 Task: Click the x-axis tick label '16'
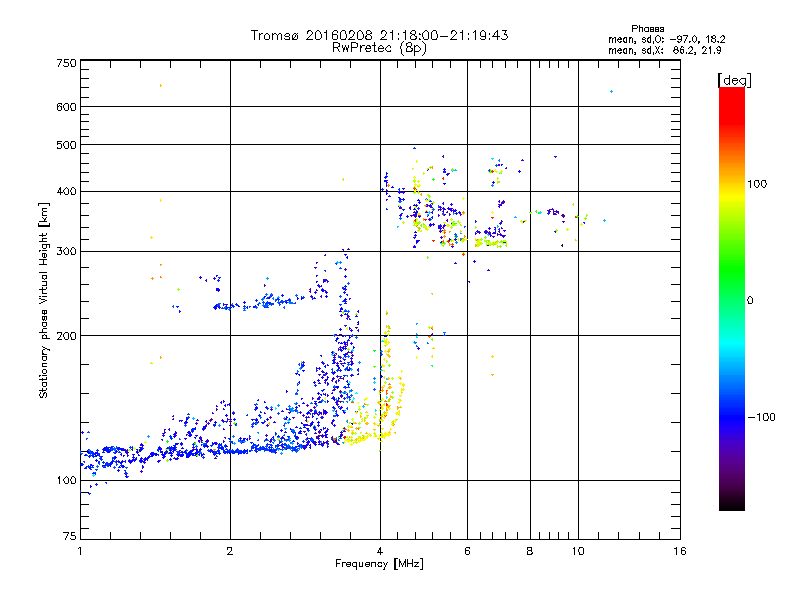click(680, 551)
